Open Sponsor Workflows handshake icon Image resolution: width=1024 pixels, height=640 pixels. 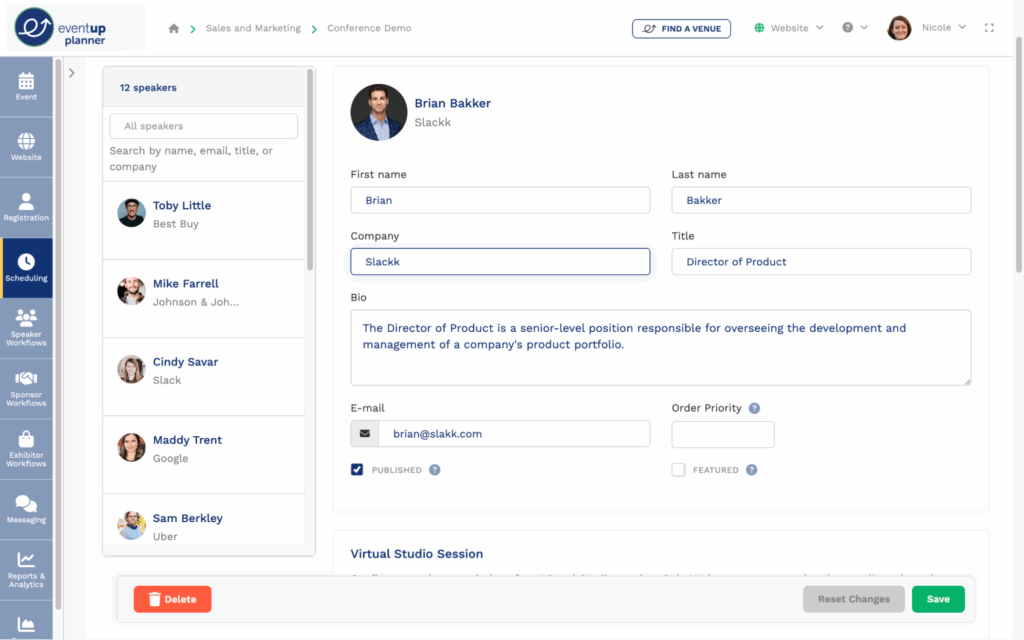(x=26, y=387)
